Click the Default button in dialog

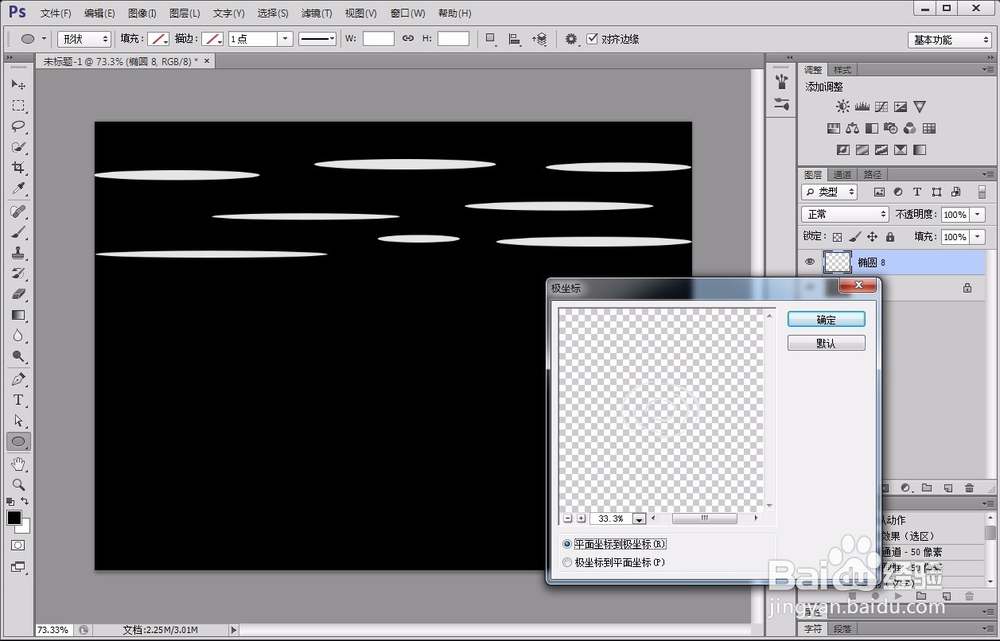(826, 343)
